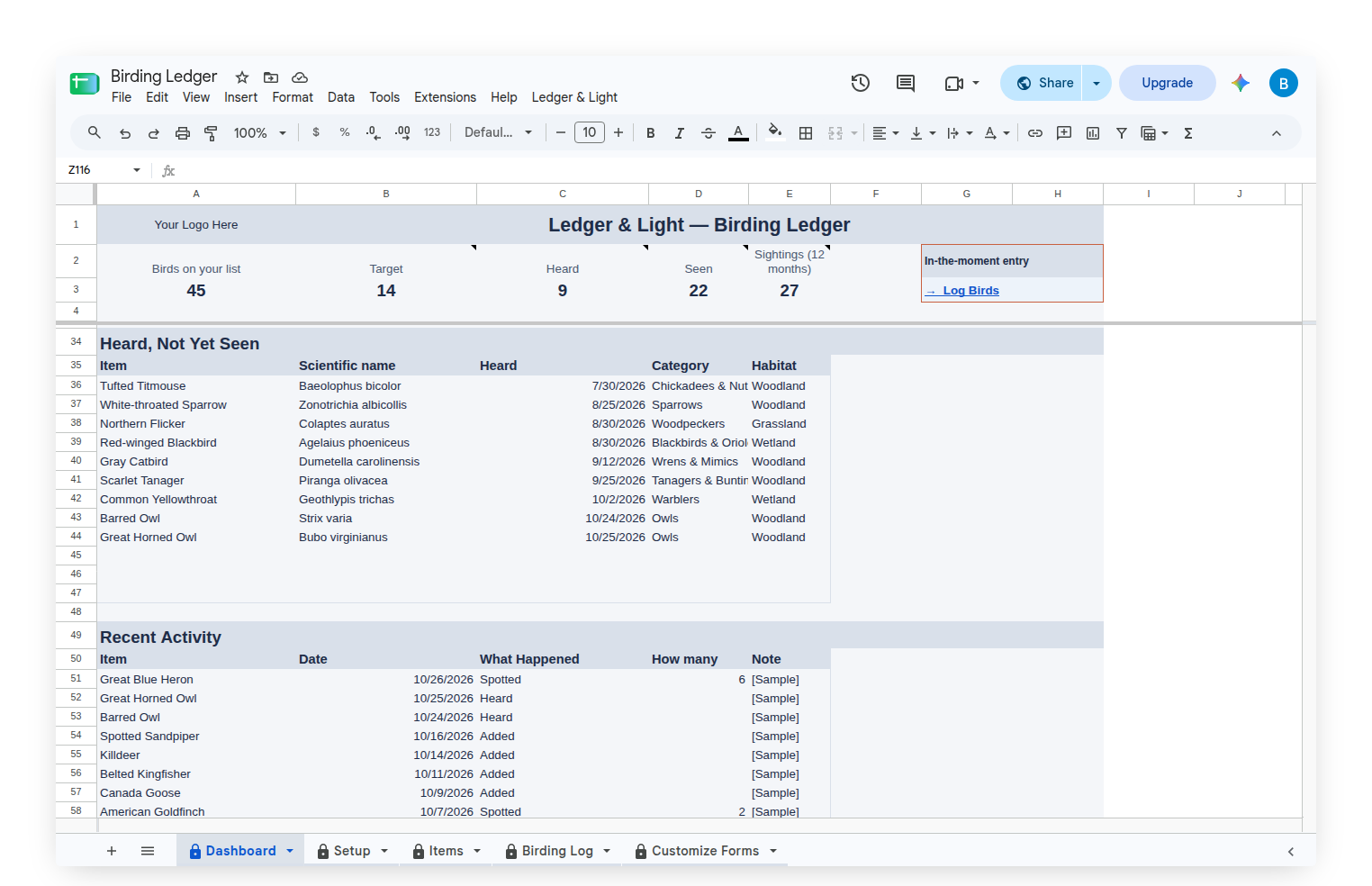The image size is (1372, 886).
Task: Open the Dashboard tab menu arrow
Action: click(x=290, y=851)
